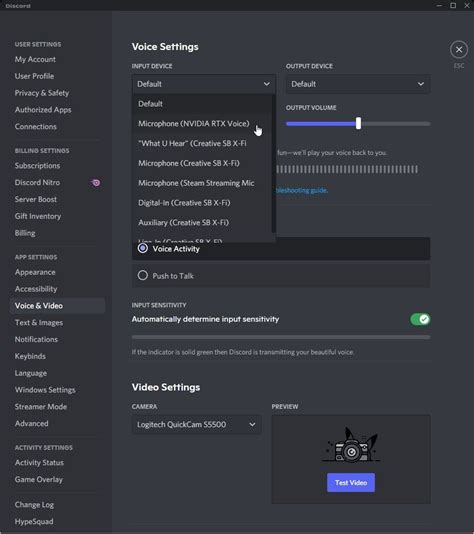Viewport: 474px width, 534px height.
Task: Click the input device list scrollbar
Action: (273, 163)
